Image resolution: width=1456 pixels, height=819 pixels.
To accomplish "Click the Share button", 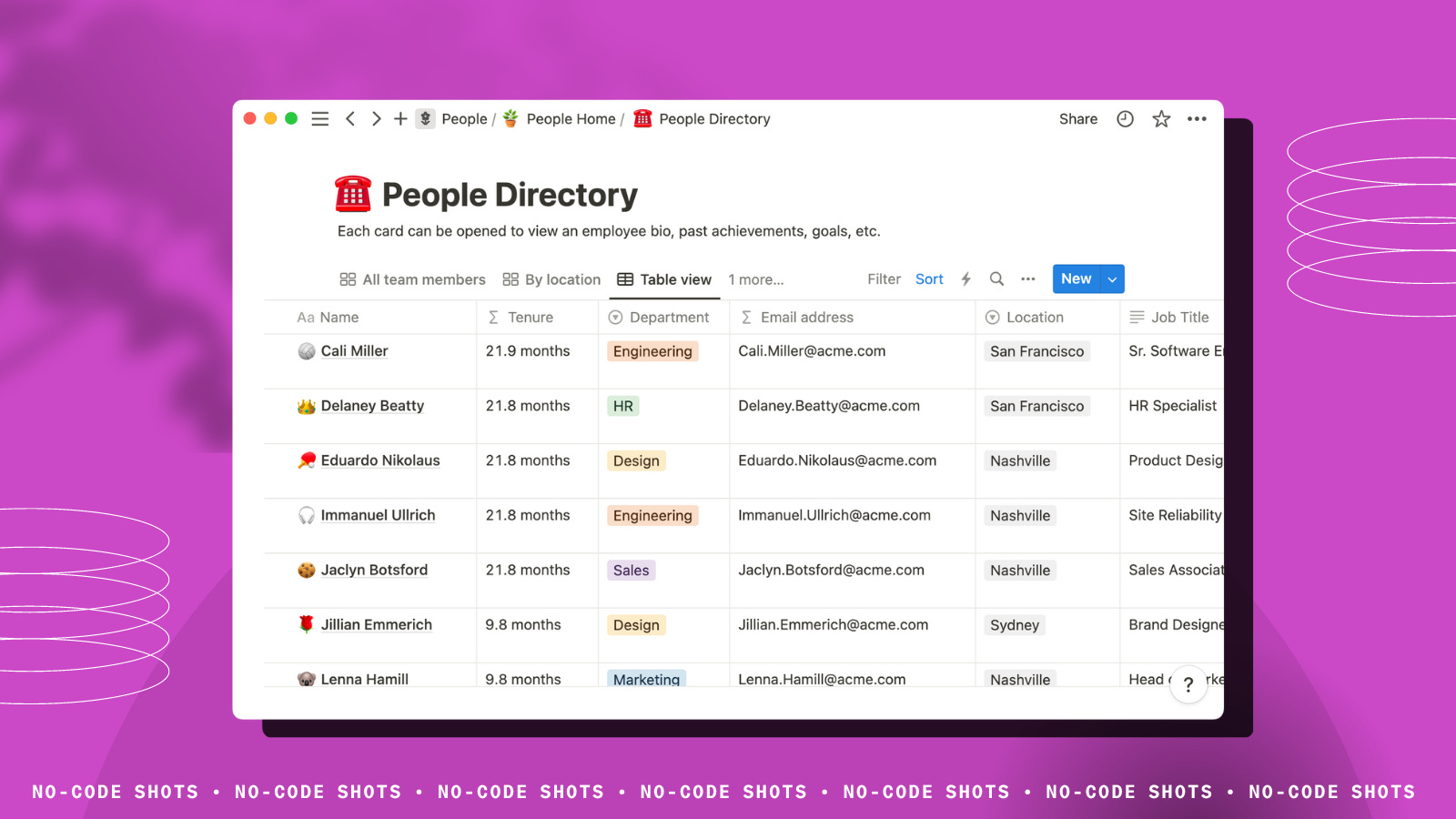I will 1078,119.
